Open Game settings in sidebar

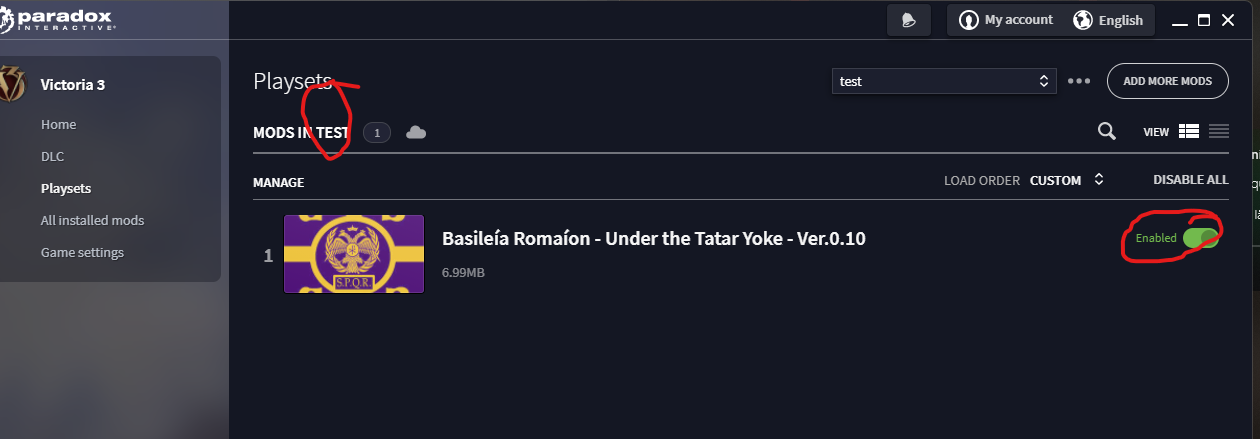82,253
